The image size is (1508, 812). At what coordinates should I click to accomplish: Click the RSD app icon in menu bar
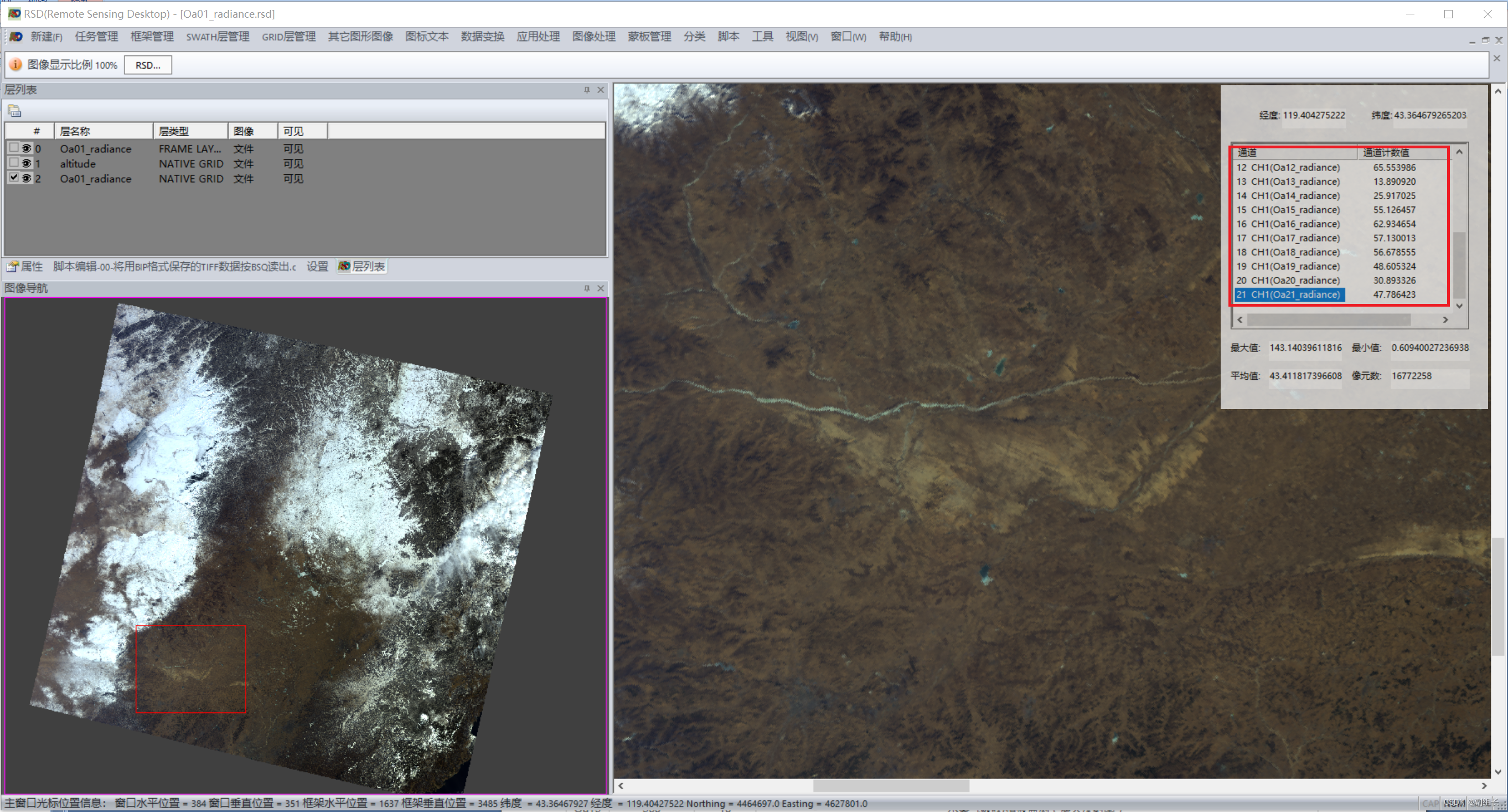pos(16,37)
